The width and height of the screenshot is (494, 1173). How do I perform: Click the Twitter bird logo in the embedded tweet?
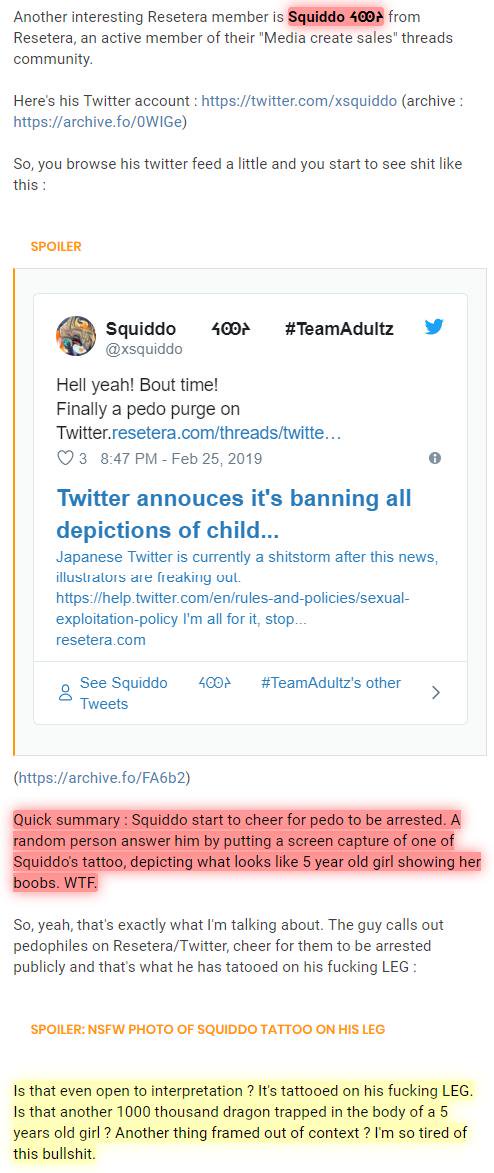434,327
